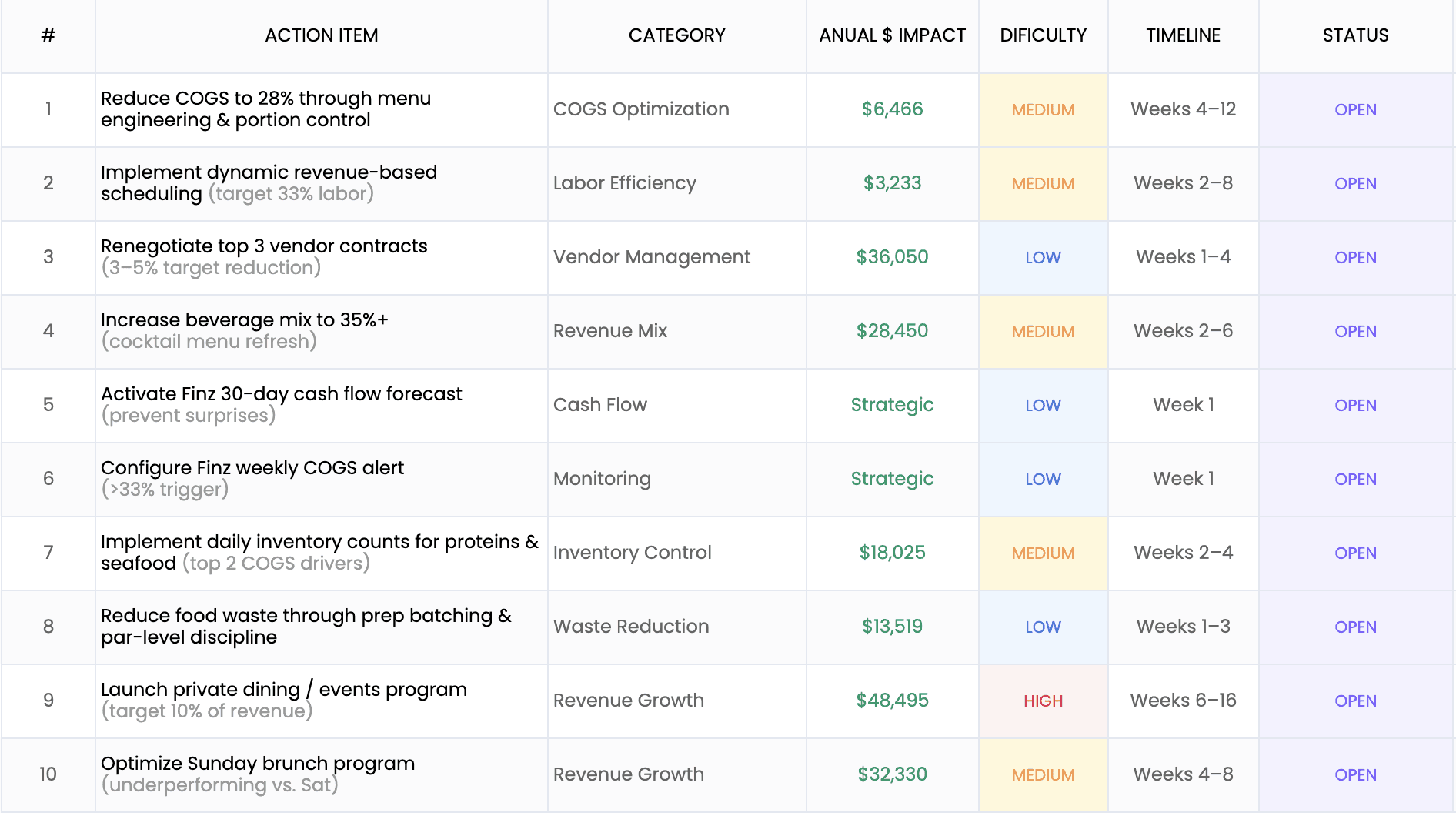Select the $36,050 impact value
The image size is (1456, 816).
(x=892, y=257)
